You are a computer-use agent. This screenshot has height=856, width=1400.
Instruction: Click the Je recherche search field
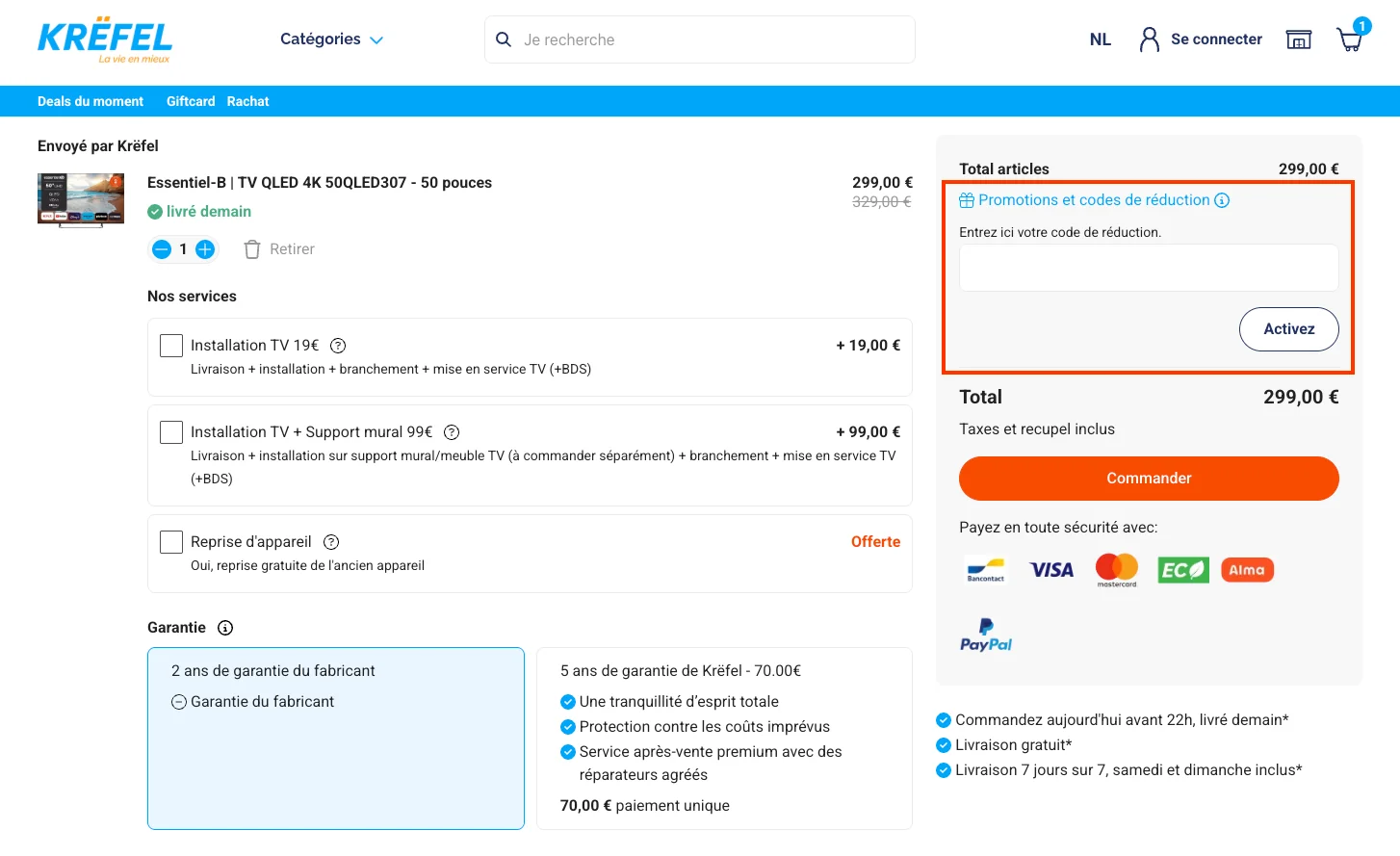[x=700, y=39]
